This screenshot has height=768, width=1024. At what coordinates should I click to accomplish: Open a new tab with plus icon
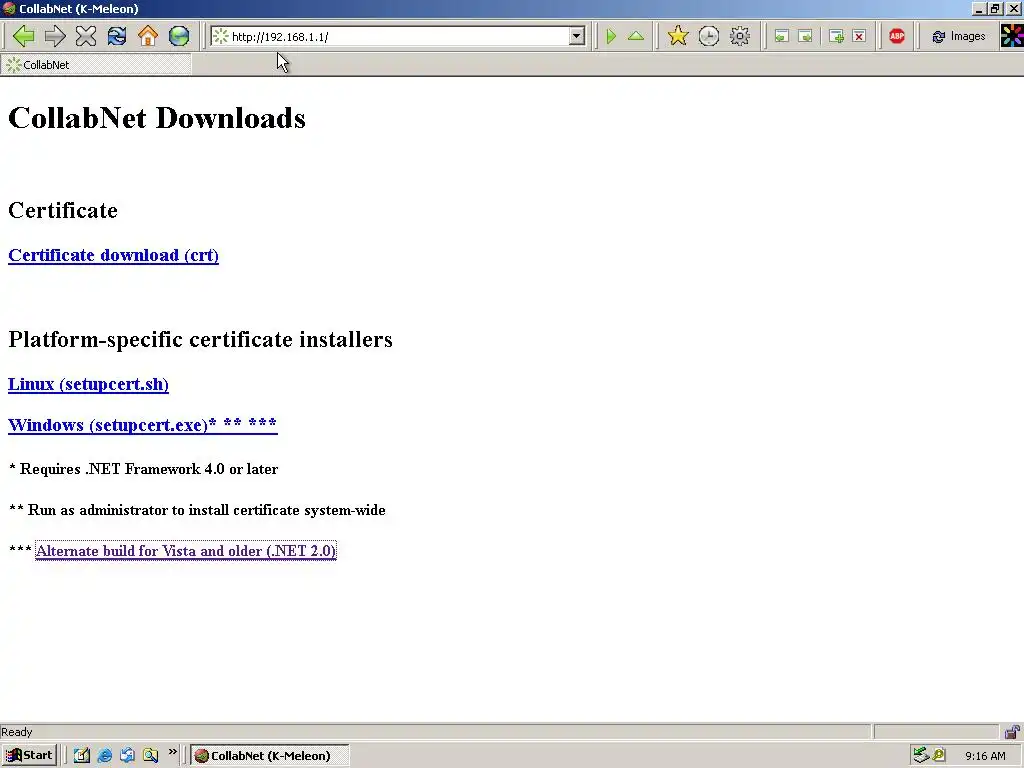click(836, 37)
